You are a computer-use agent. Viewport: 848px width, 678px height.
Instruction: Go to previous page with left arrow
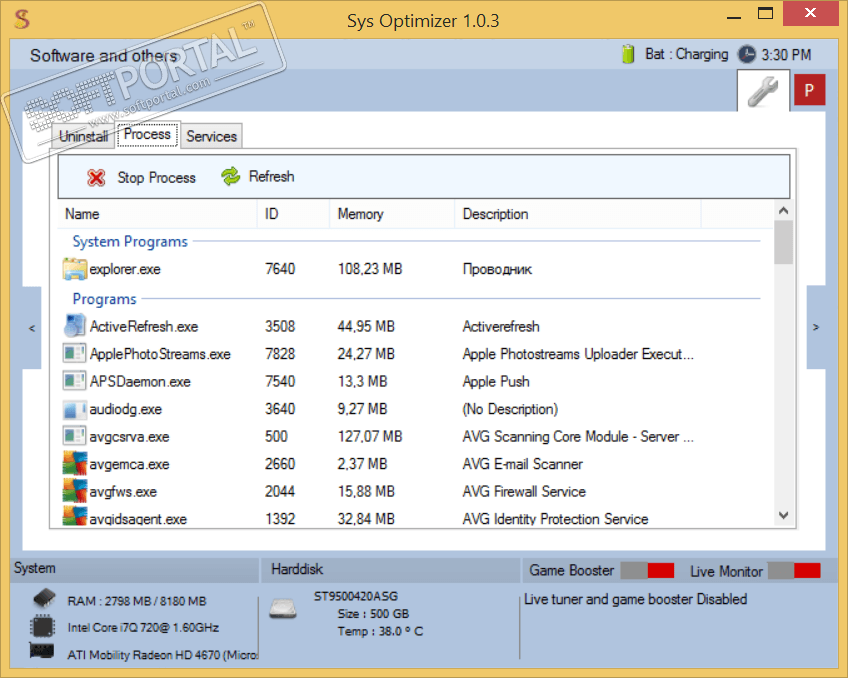32,328
